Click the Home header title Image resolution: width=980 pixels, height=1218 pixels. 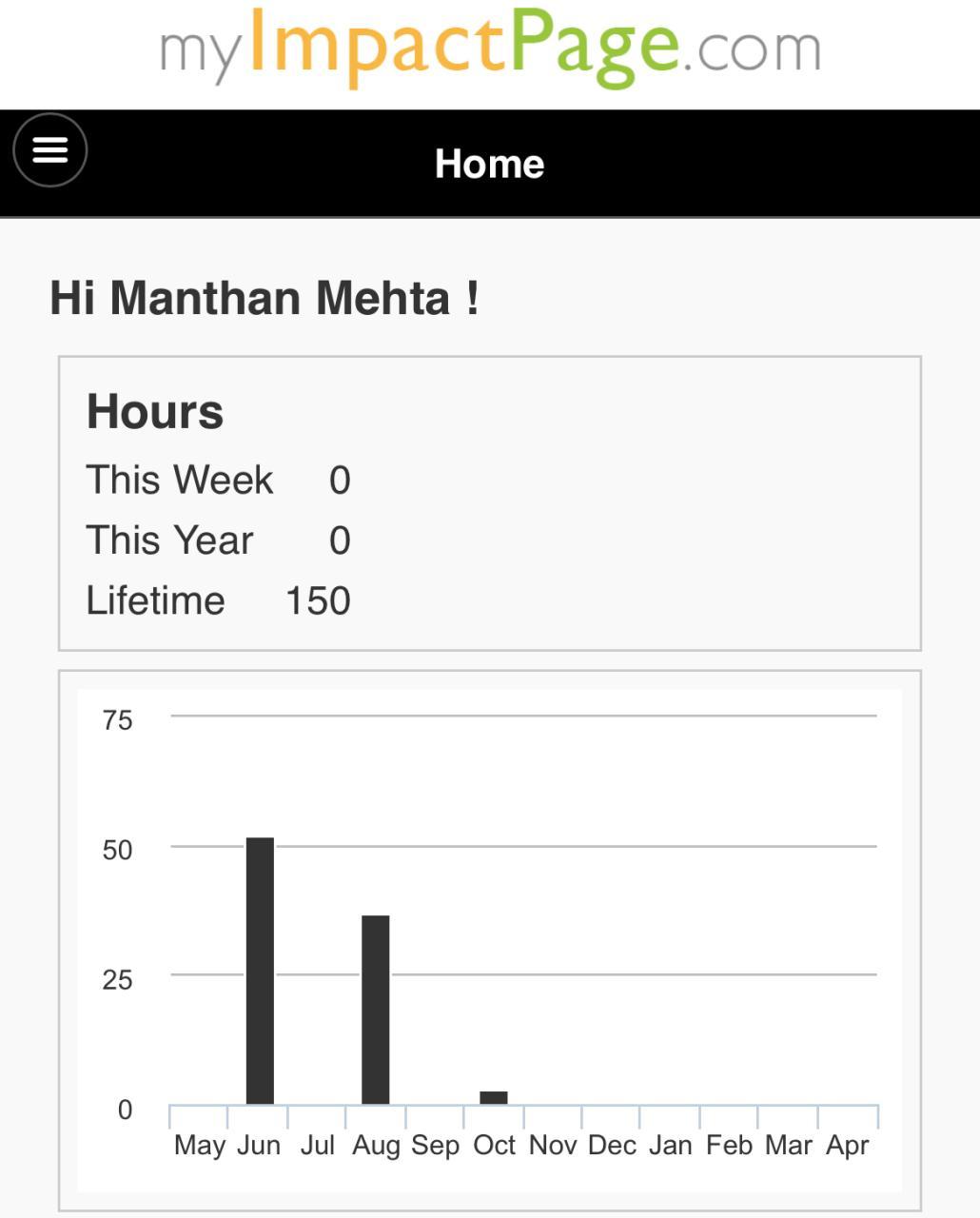coord(489,164)
